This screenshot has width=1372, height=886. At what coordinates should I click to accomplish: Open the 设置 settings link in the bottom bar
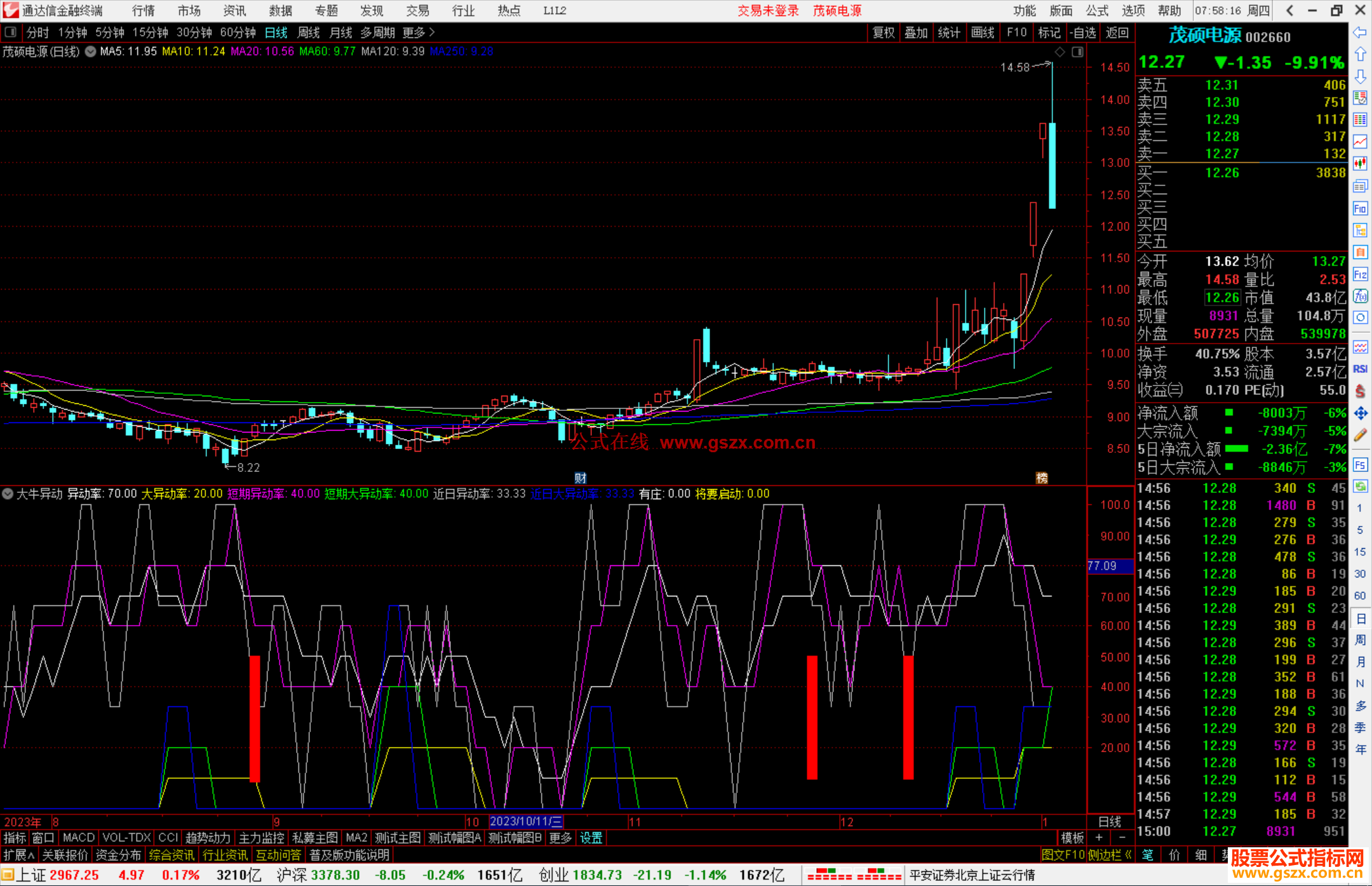click(591, 838)
